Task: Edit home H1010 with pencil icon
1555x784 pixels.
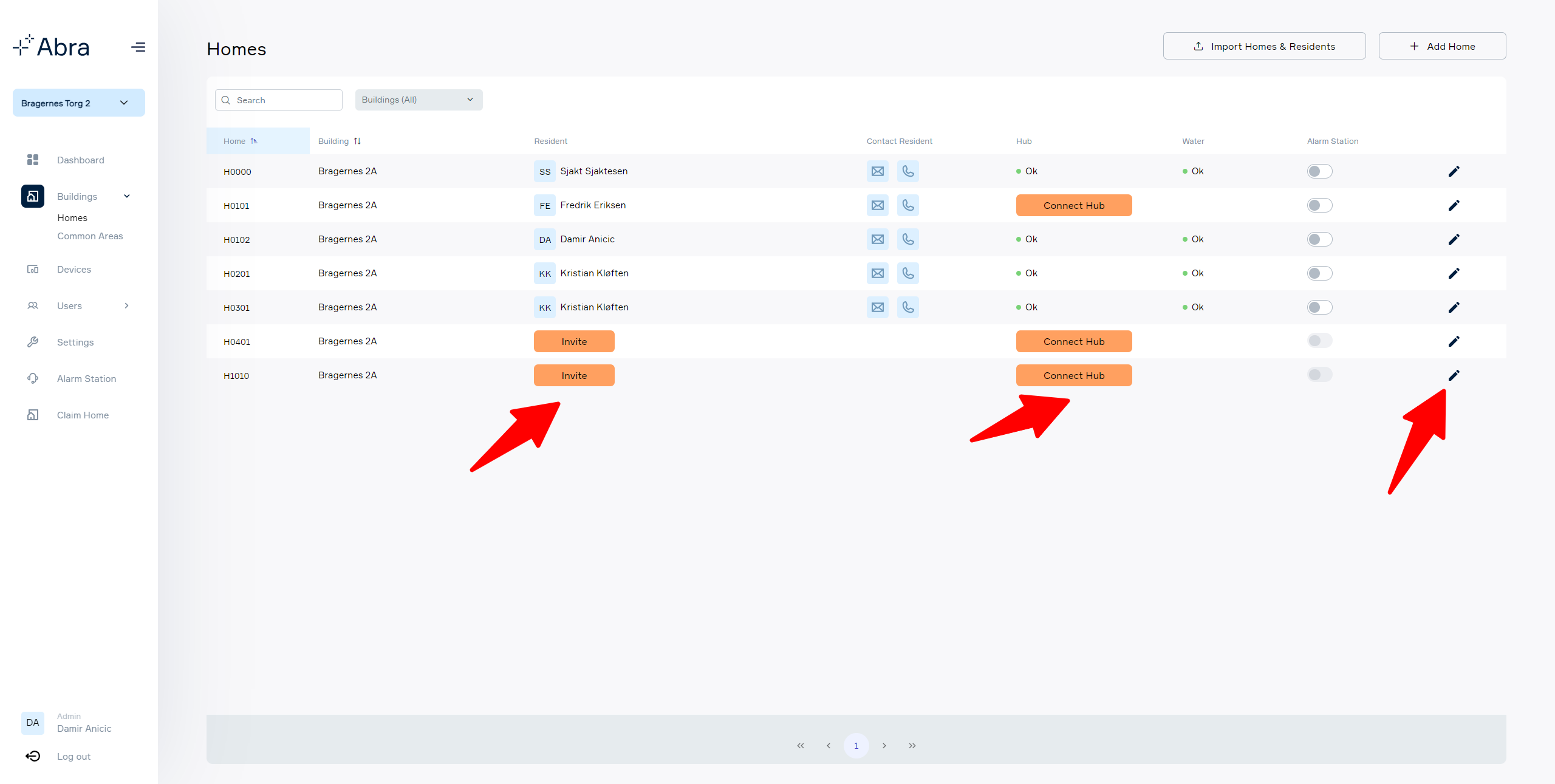Action: [x=1454, y=375]
